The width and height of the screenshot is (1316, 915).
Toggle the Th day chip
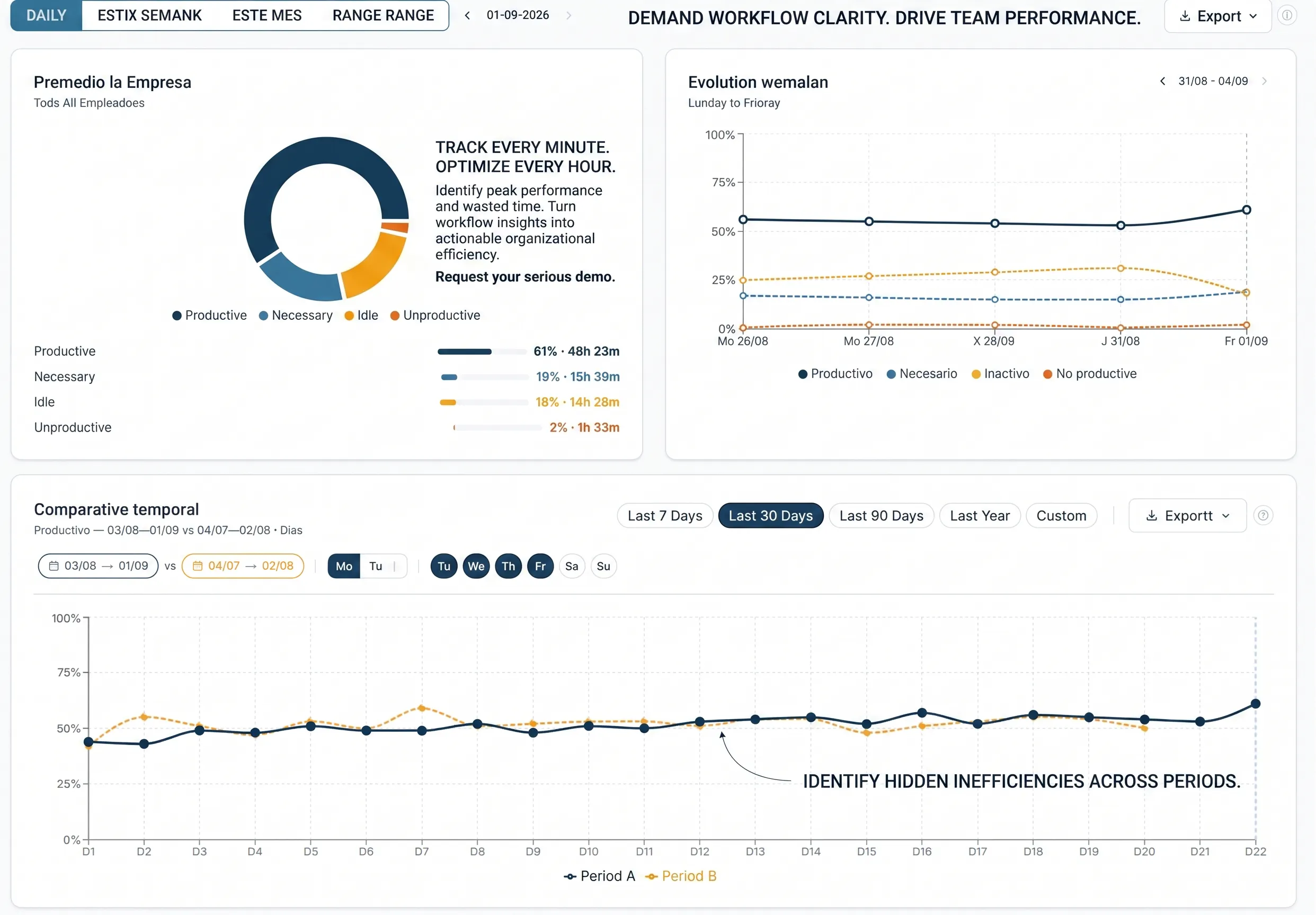[508, 566]
